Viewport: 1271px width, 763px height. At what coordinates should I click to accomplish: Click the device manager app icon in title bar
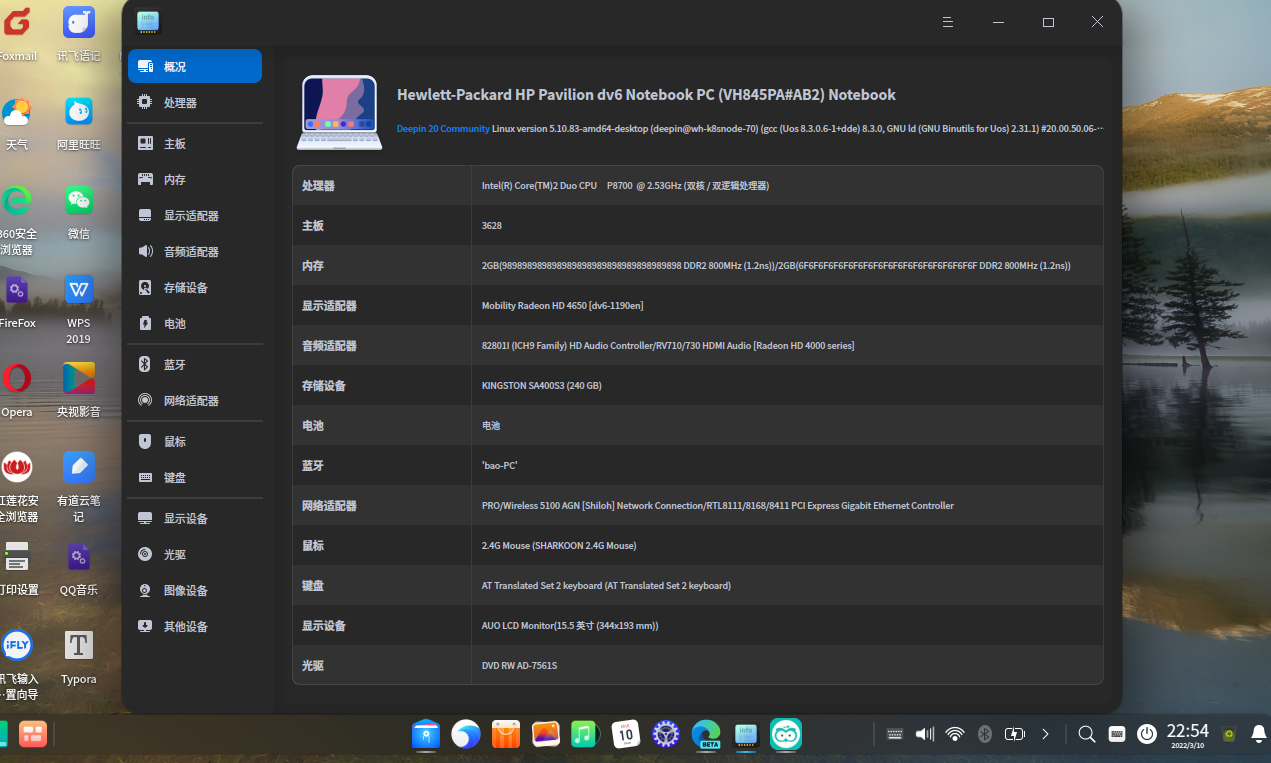[x=148, y=21]
